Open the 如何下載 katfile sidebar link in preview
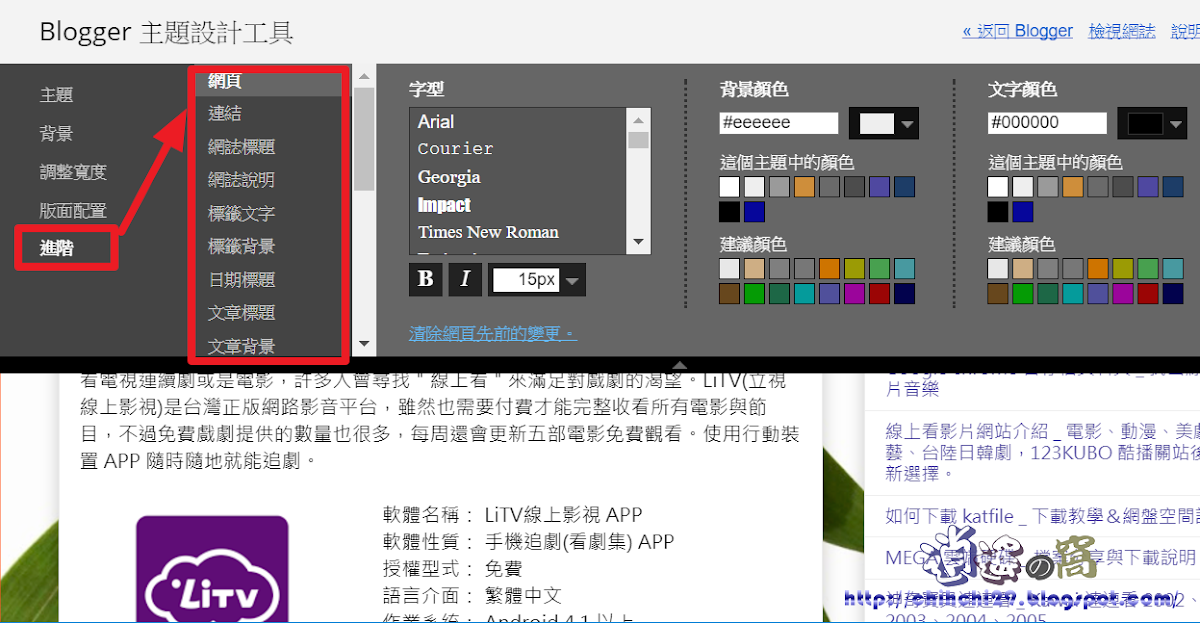This screenshot has height=623, width=1200. tap(1042, 516)
